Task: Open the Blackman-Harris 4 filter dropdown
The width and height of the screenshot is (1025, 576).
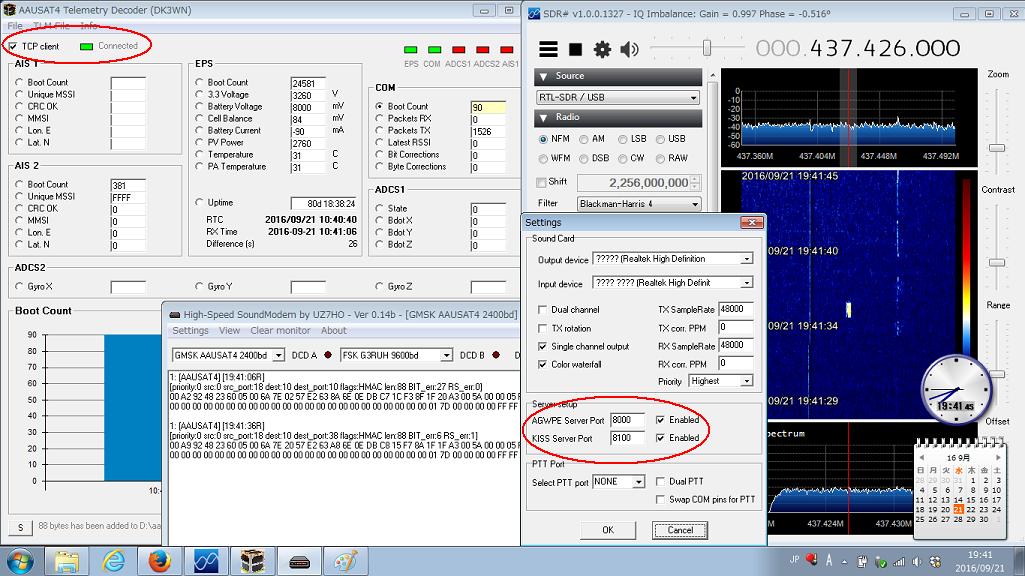Action: coord(639,203)
